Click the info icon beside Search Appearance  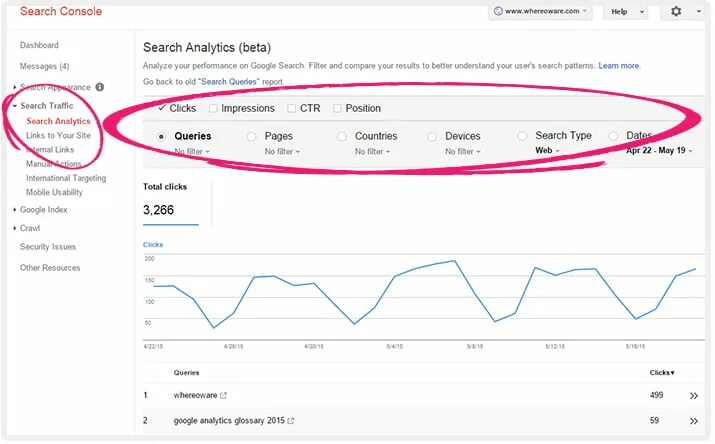tap(99, 87)
